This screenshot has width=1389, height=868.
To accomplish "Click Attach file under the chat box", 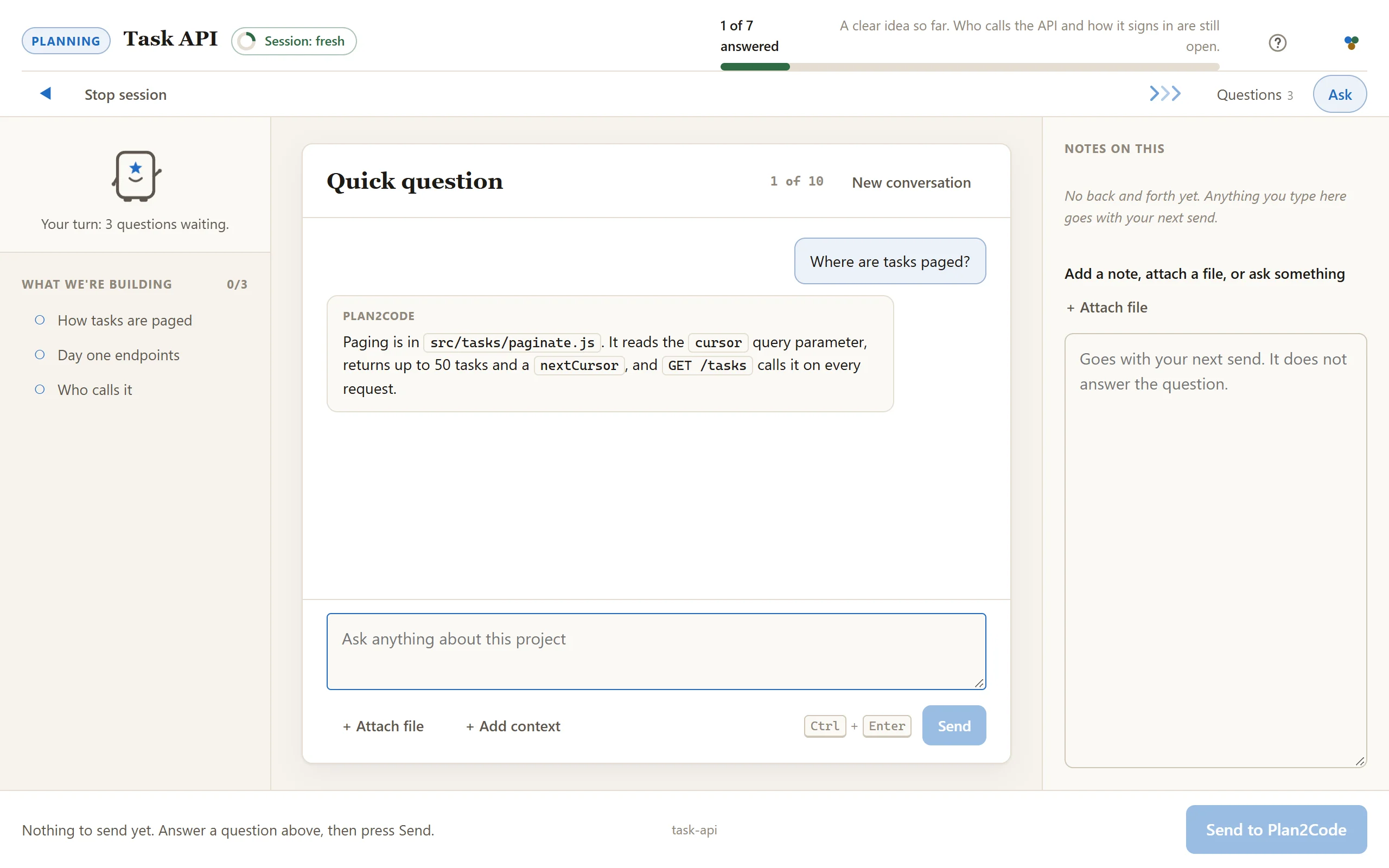I will [383, 726].
